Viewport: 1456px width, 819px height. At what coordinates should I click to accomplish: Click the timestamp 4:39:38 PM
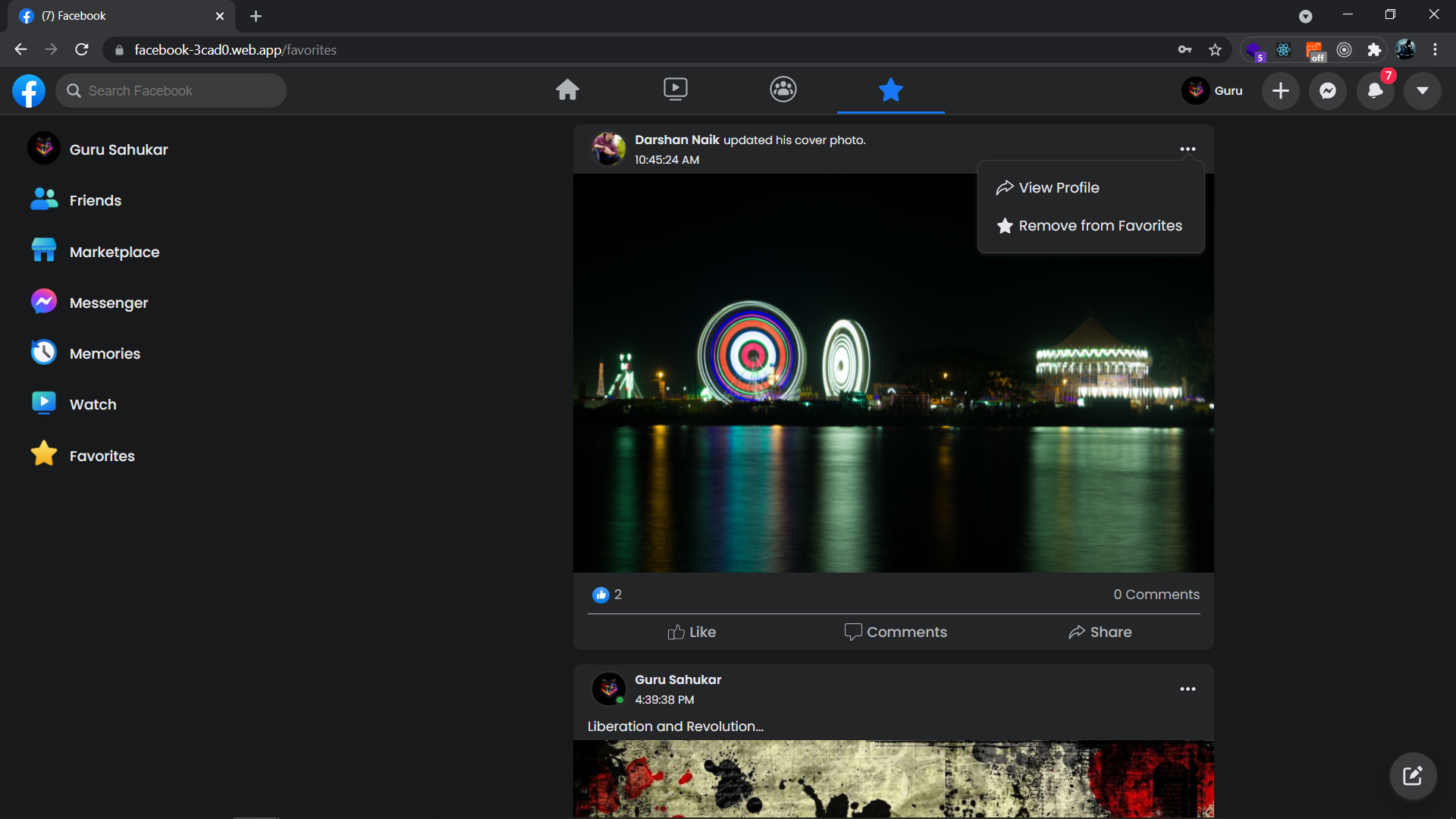tap(664, 700)
